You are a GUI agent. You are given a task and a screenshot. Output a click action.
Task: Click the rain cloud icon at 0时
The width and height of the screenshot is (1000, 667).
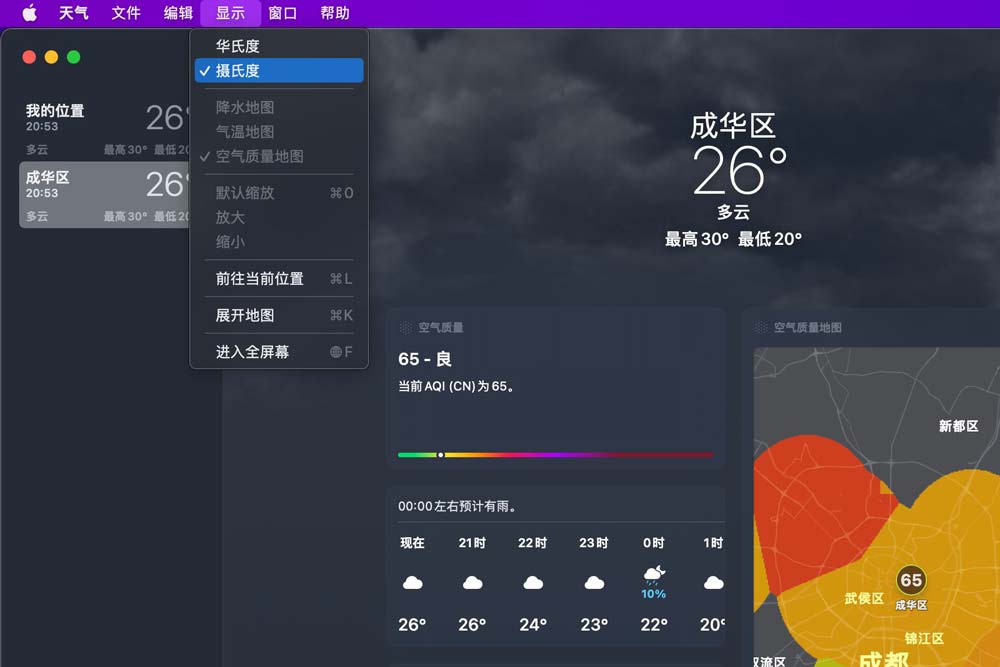tap(654, 575)
